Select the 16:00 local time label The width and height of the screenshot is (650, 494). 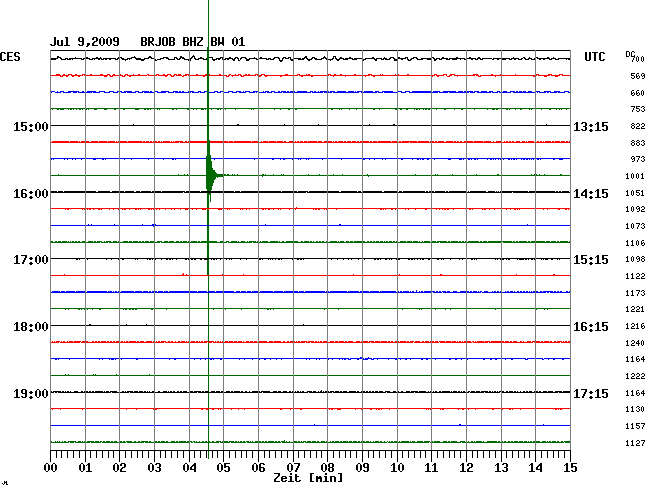point(31,194)
